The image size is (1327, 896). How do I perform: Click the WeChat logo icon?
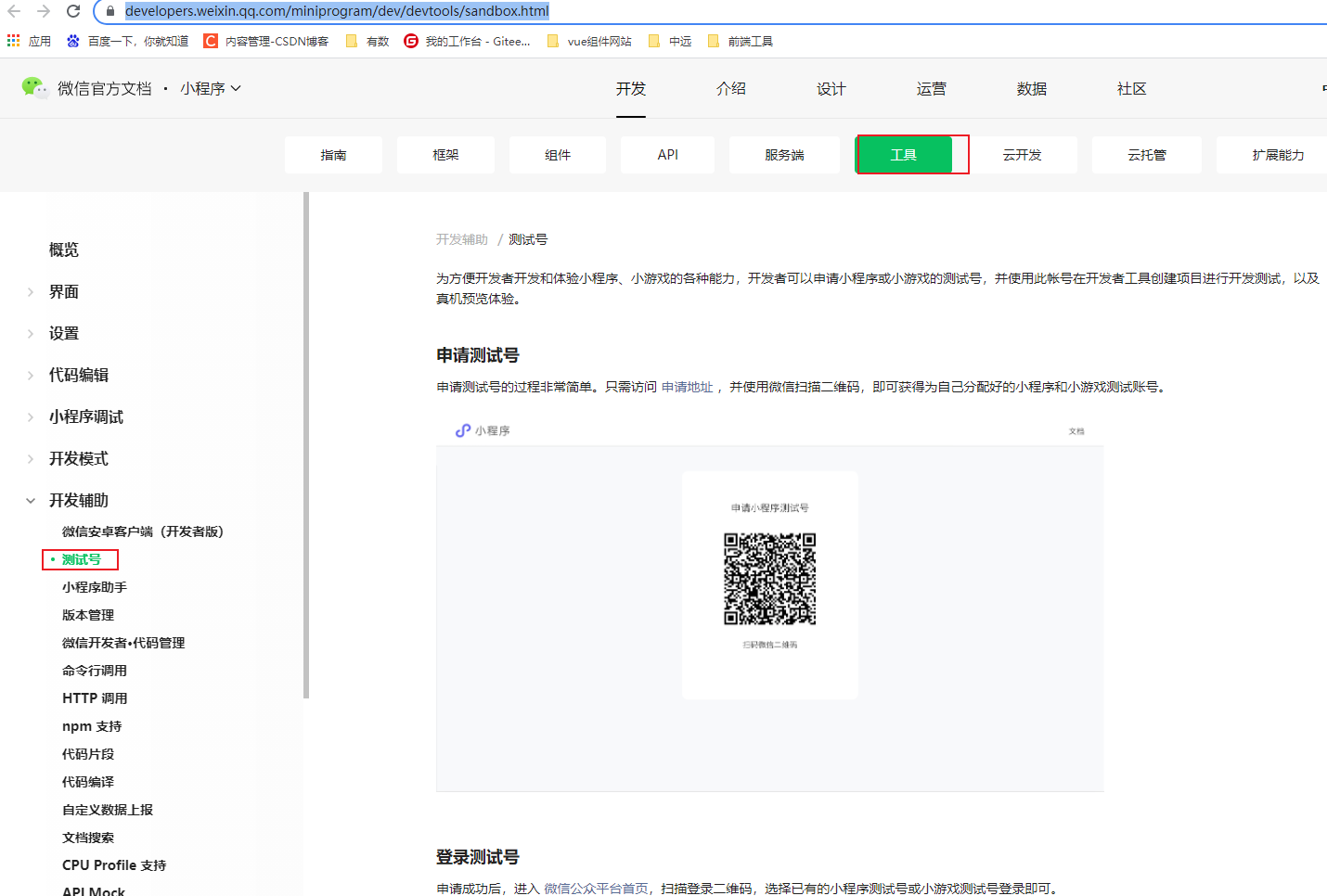(34, 87)
